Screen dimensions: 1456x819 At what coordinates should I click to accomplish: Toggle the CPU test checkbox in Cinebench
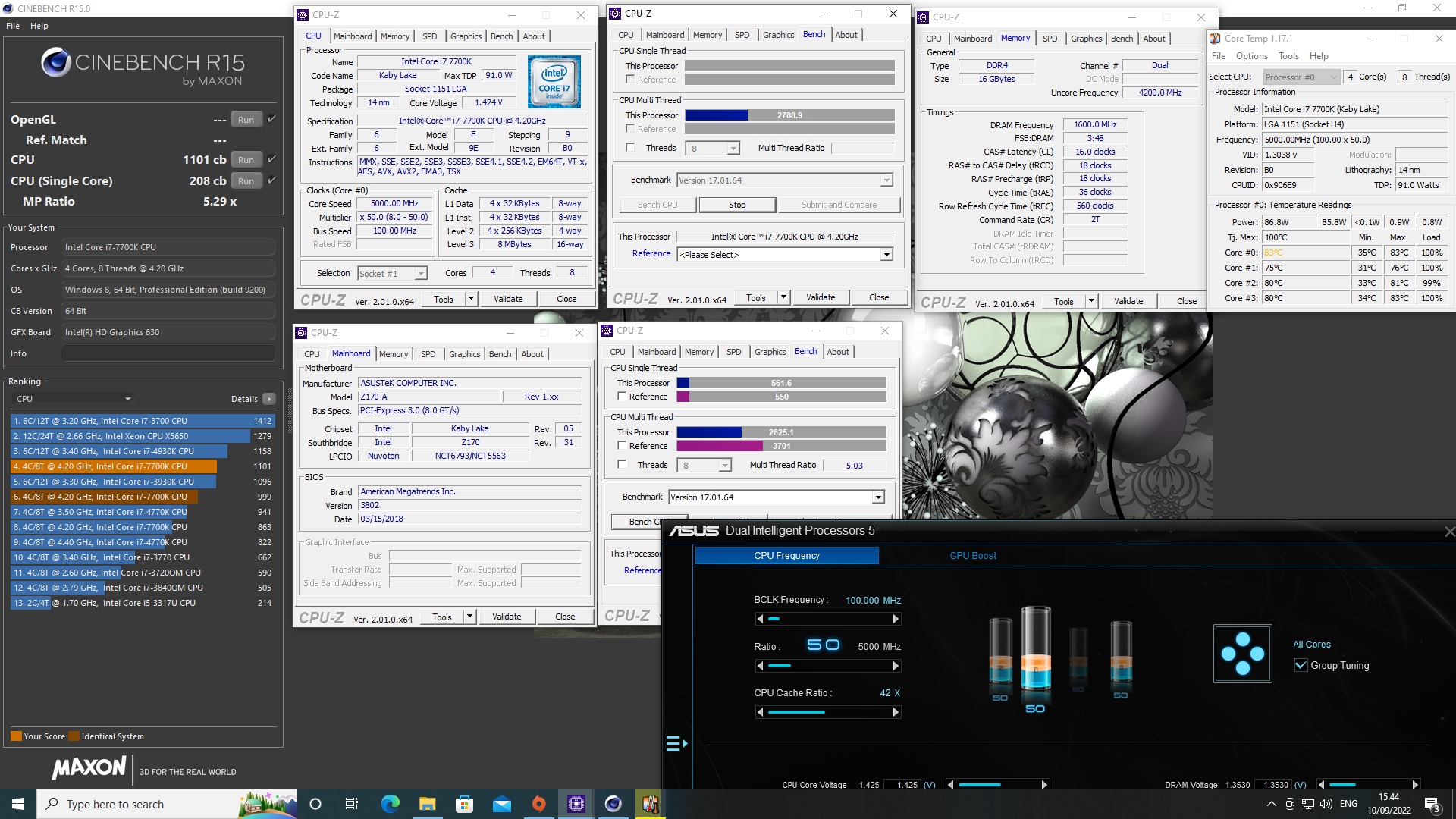pos(271,159)
